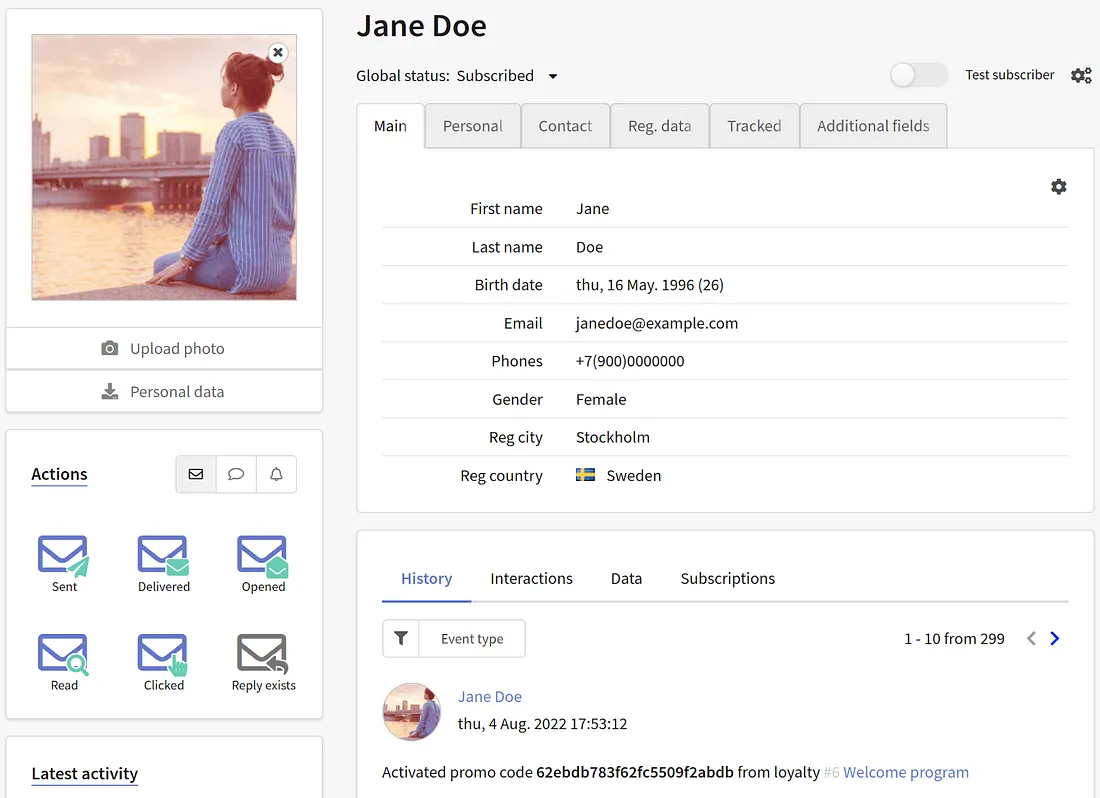1100x798 pixels.
Task: Click the Sweden flag icon
Action: tap(585, 475)
